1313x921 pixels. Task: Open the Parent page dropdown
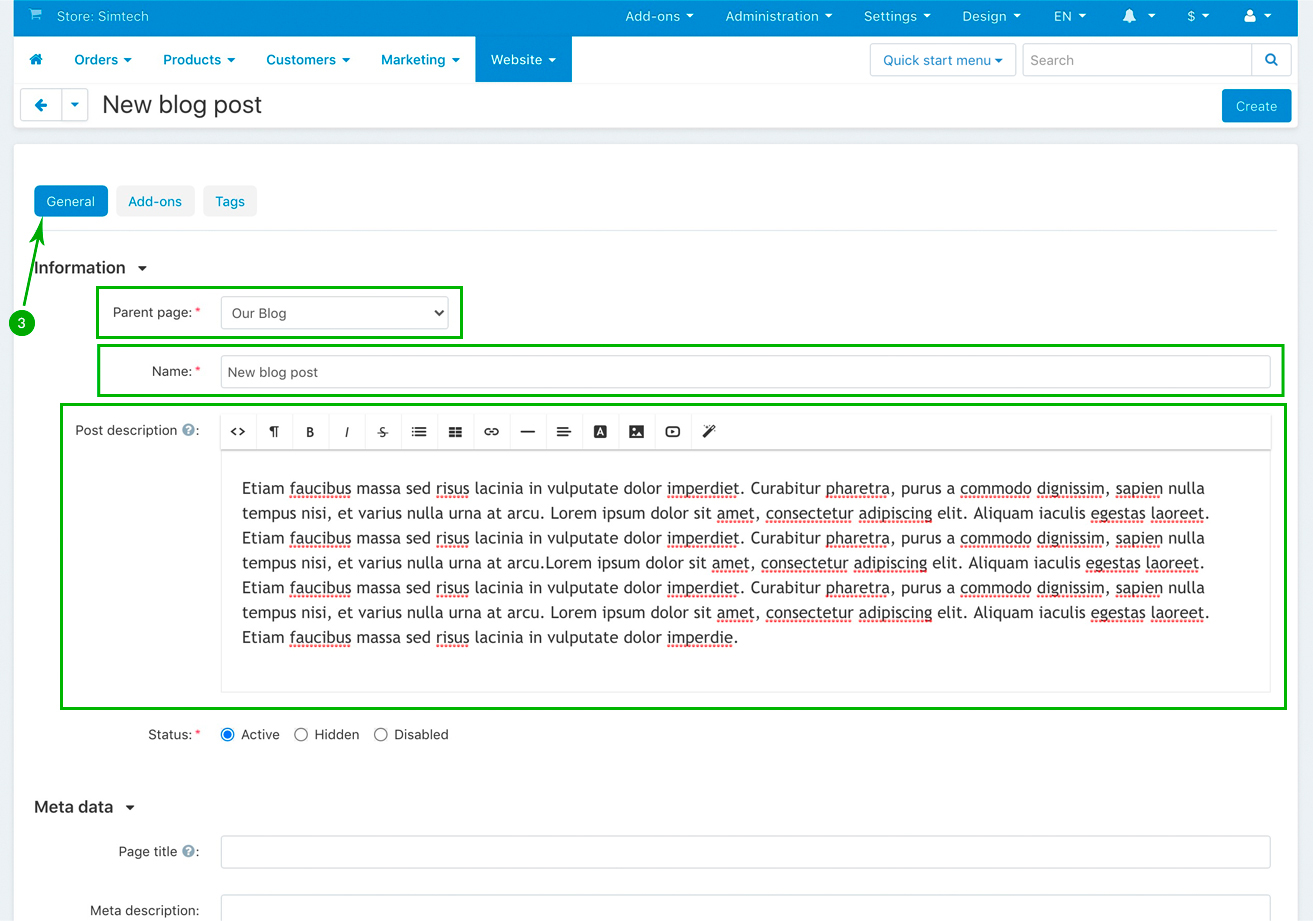[334, 313]
